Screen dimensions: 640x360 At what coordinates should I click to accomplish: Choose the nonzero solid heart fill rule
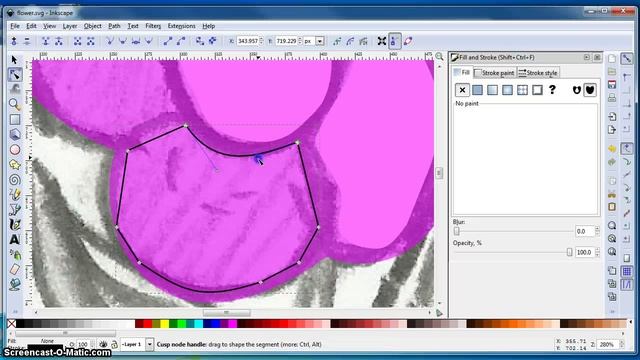[590, 90]
